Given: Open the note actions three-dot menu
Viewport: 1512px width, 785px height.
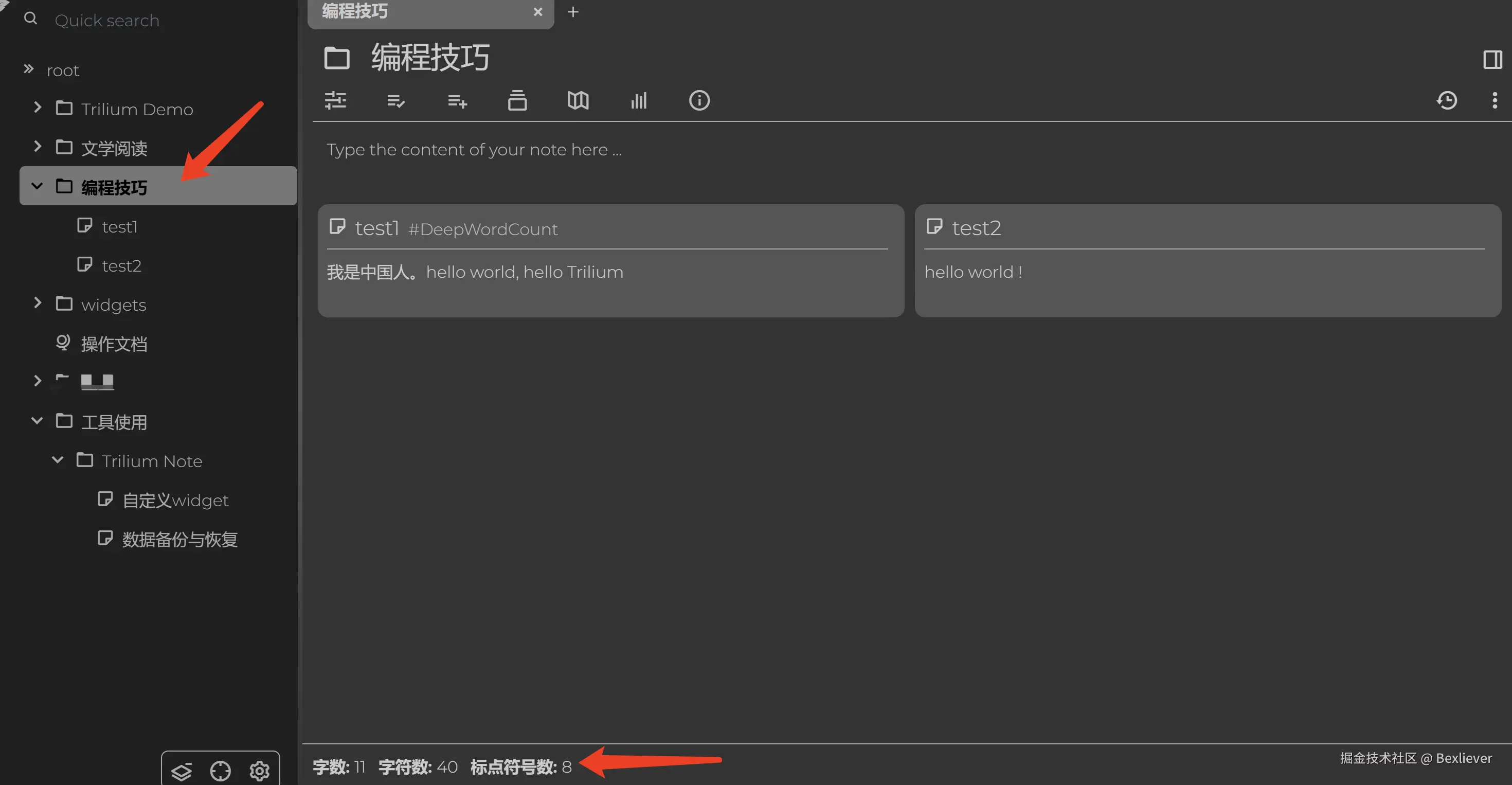Looking at the screenshot, I should coord(1495,100).
